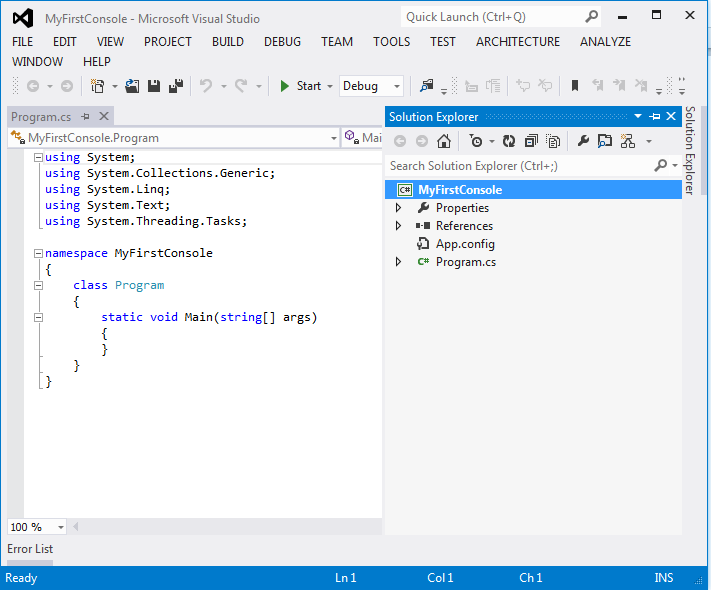The height and width of the screenshot is (590, 711).
Task: Click the Open File toolbar icon
Action: [132, 86]
